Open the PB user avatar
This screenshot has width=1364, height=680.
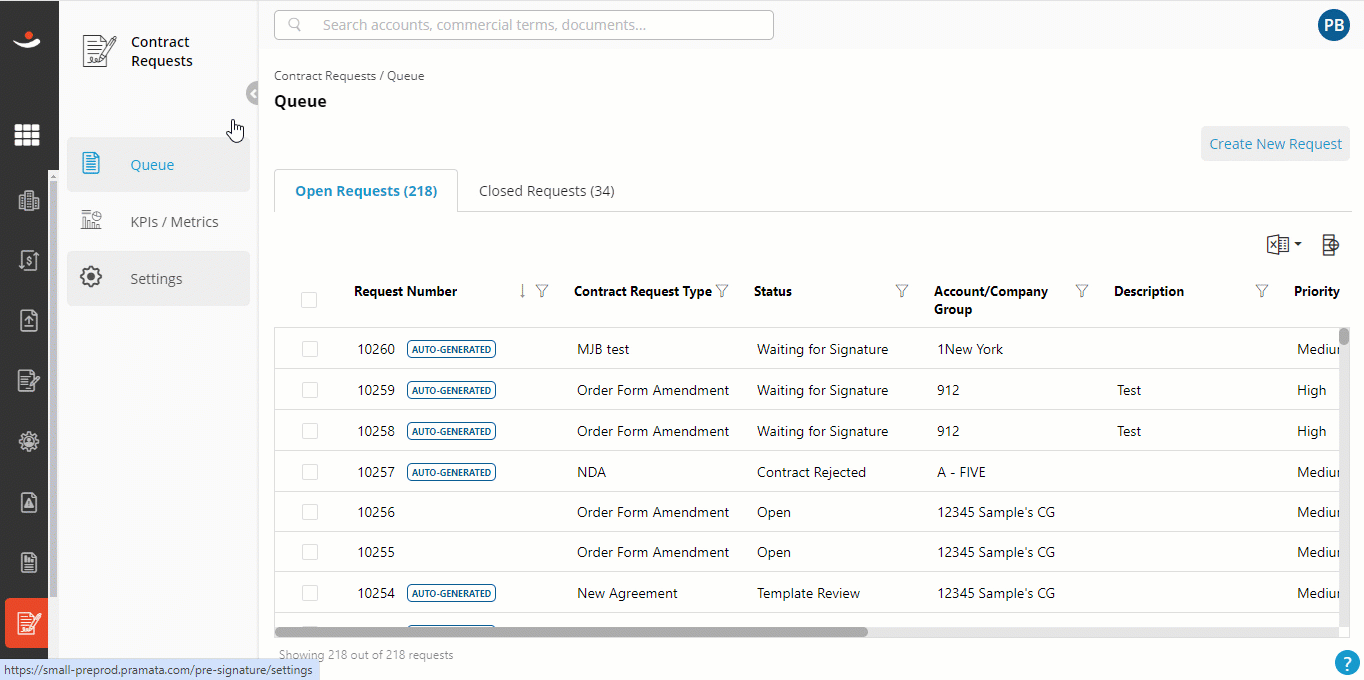1334,25
